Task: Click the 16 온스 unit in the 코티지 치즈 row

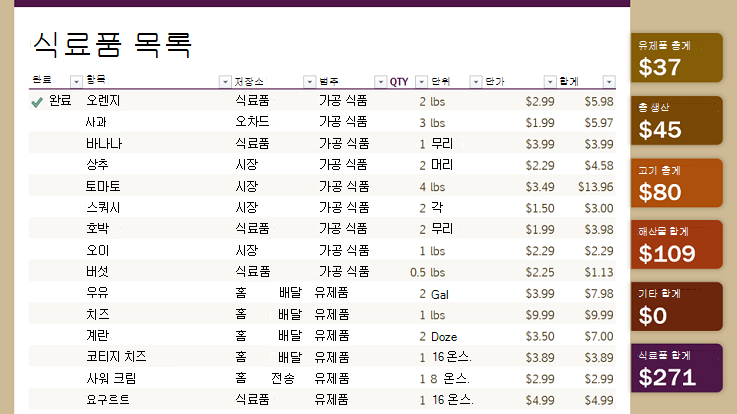Action: [x=452, y=357]
